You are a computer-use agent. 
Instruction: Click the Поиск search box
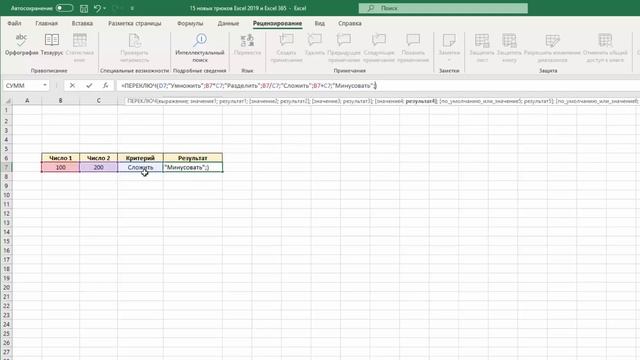[x=443, y=8]
